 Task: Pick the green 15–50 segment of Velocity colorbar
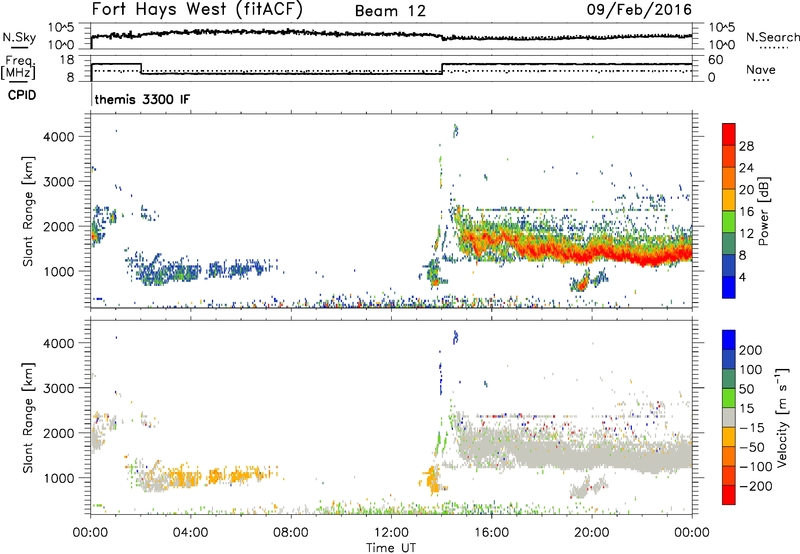coord(729,398)
